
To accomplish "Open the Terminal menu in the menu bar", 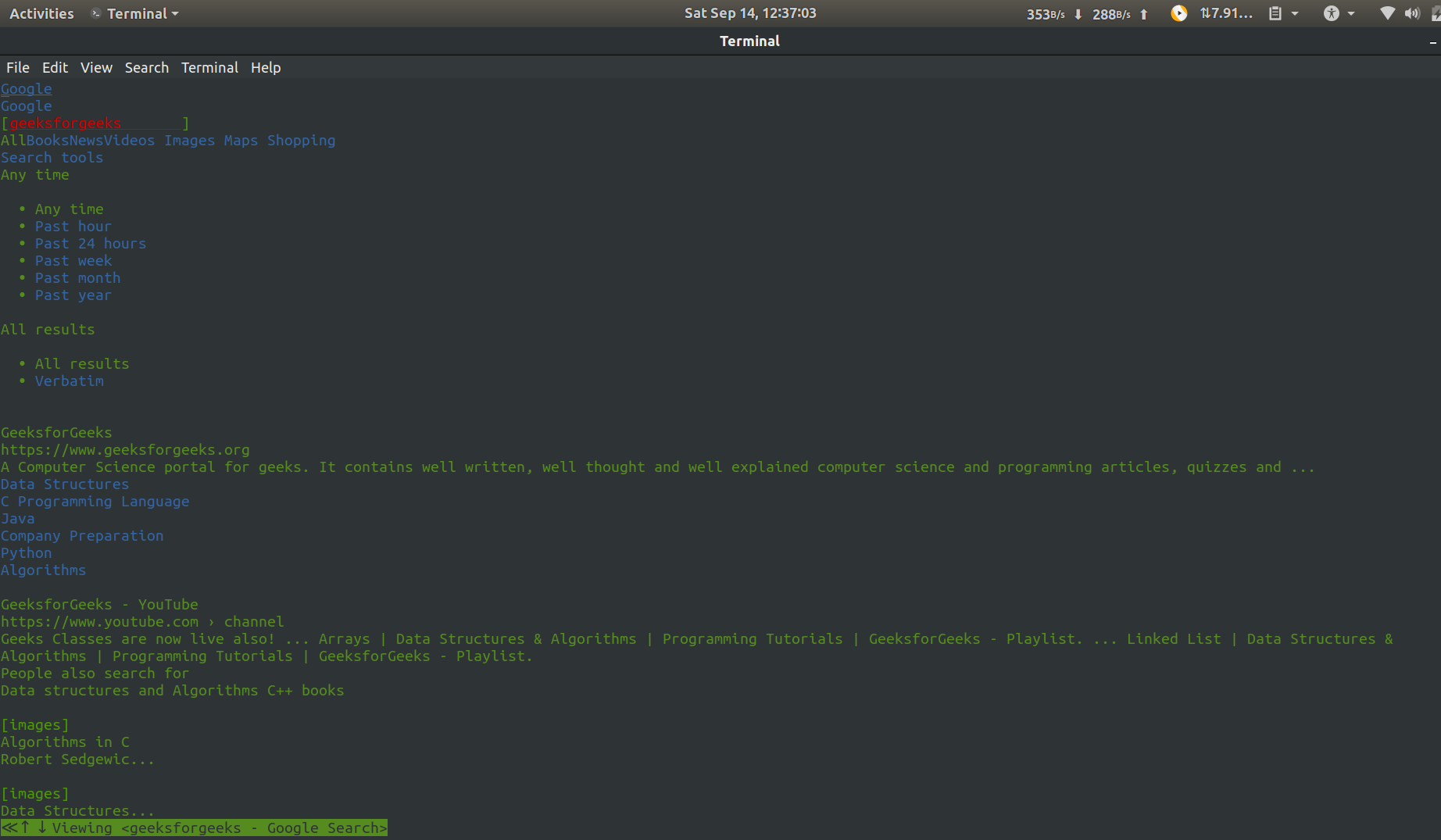I will point(209,68).
